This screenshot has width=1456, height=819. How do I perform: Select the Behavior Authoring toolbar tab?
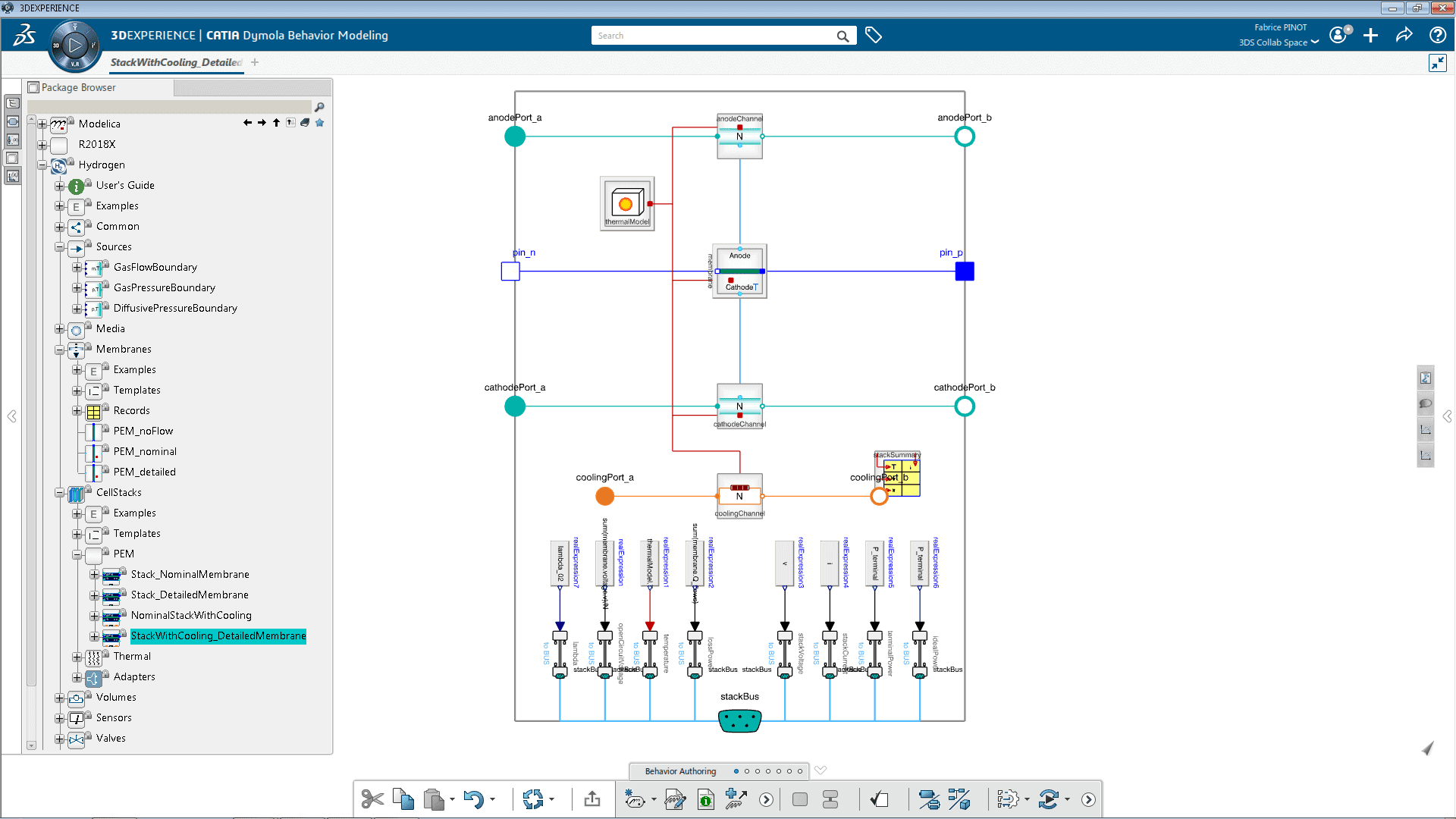[x=680, y=771]
